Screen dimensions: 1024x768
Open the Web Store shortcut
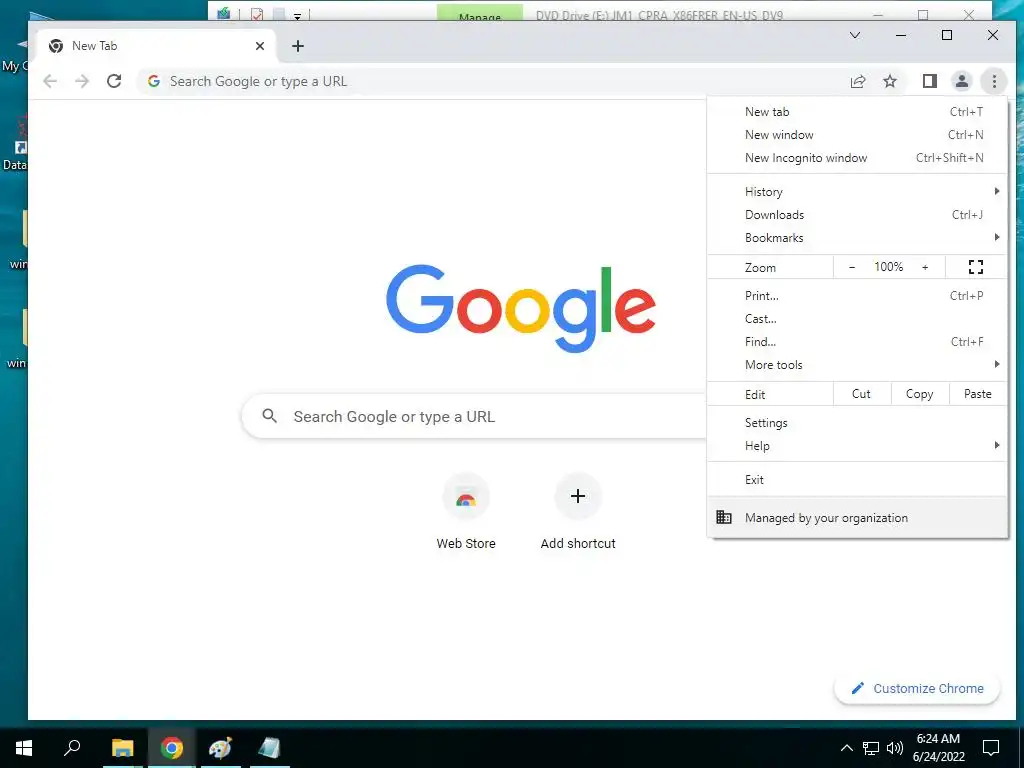click(x=466, y=513)
